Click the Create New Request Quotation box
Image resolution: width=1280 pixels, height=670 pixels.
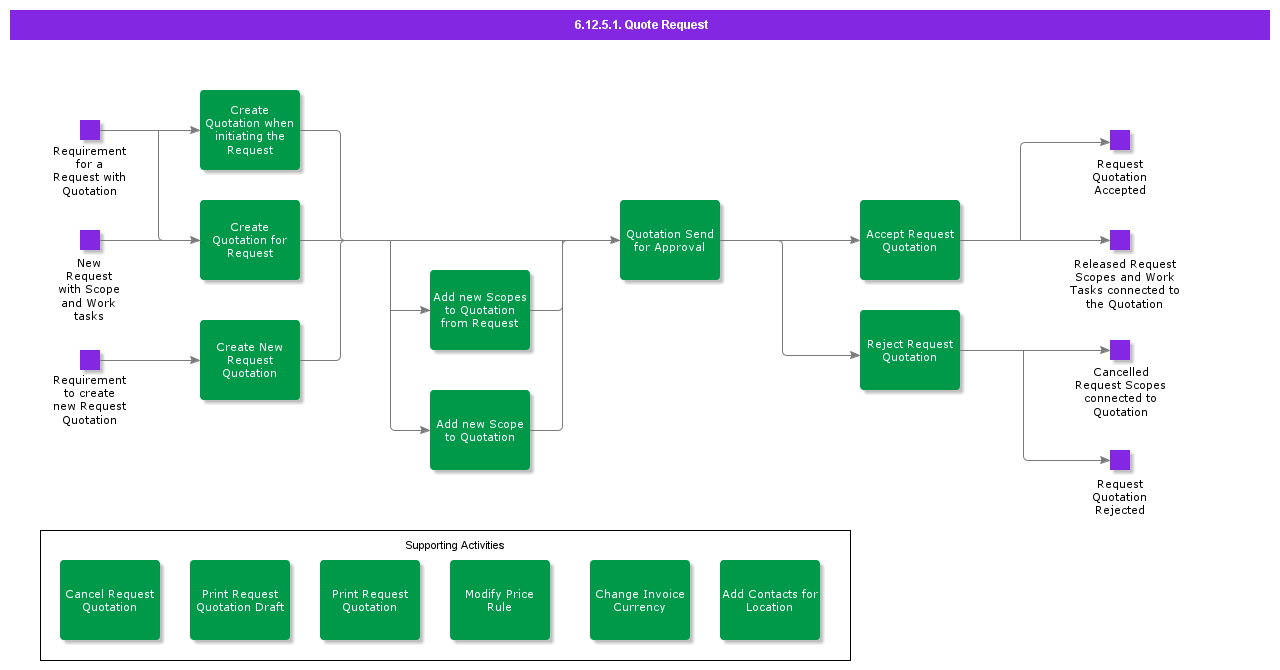[x=250, y=360]
